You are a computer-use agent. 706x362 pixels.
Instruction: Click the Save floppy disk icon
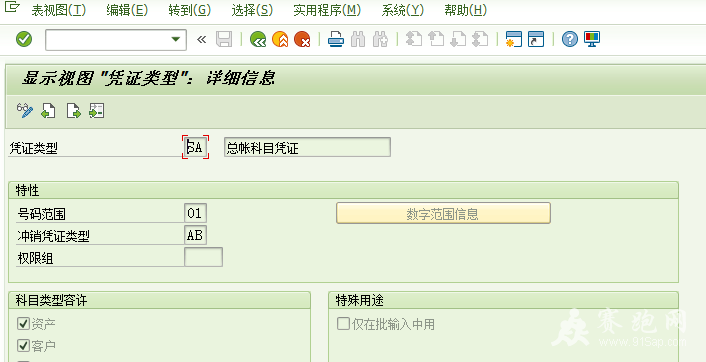[x=224, y=40]
